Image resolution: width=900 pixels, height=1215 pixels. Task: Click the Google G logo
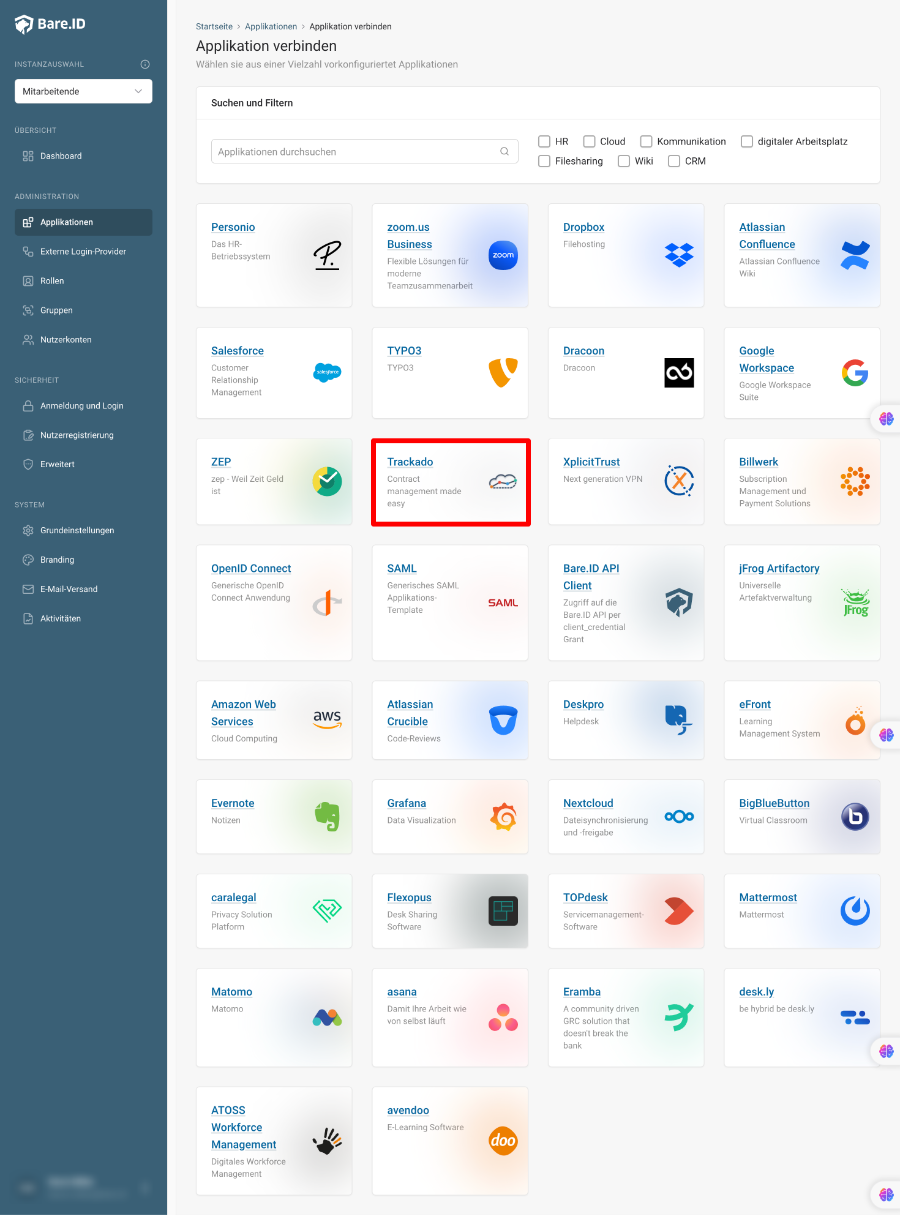(855, 373)
